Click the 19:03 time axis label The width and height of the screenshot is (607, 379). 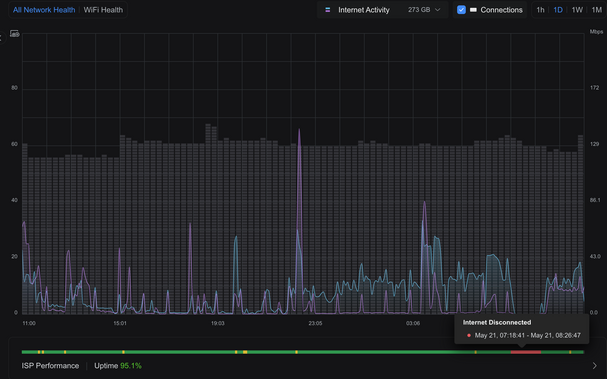(218, 323)
